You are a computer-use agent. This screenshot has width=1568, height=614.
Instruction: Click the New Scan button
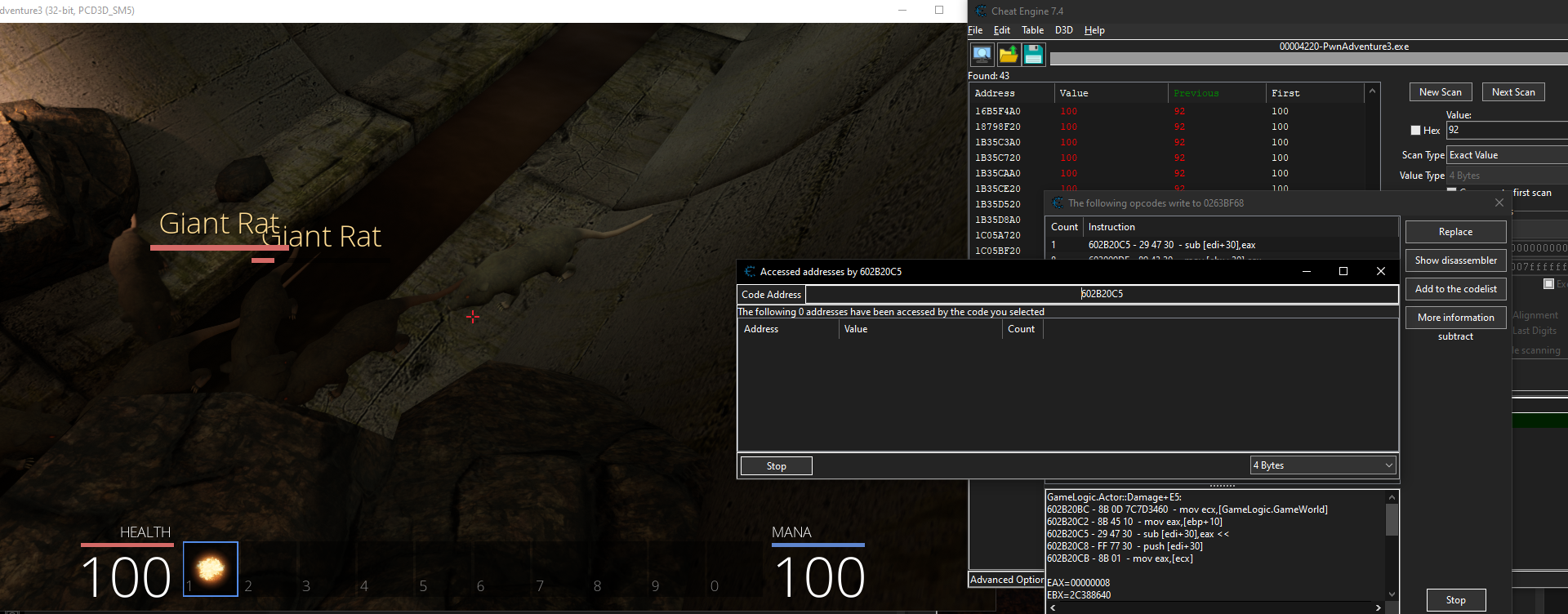click(x=1441, y=92)
